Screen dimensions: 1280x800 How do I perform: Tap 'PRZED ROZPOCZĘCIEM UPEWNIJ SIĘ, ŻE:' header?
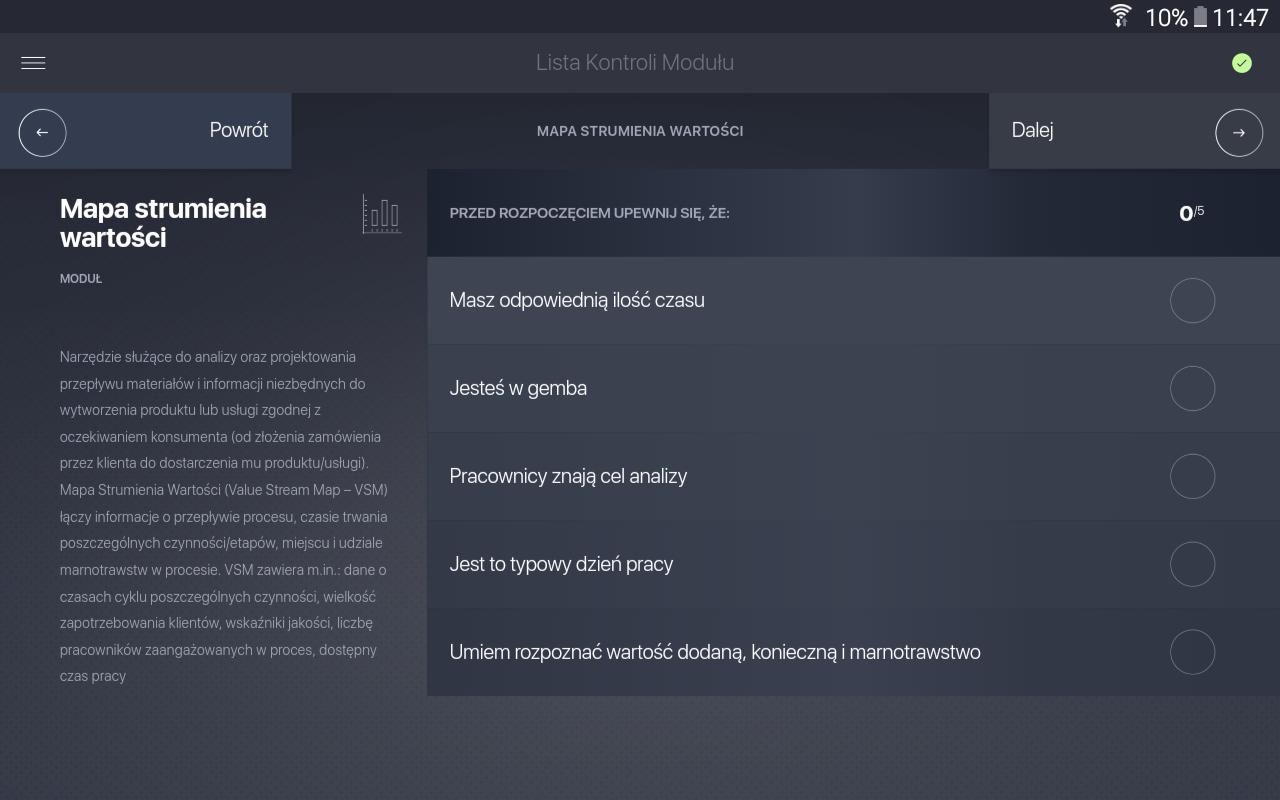pos(590,213)
